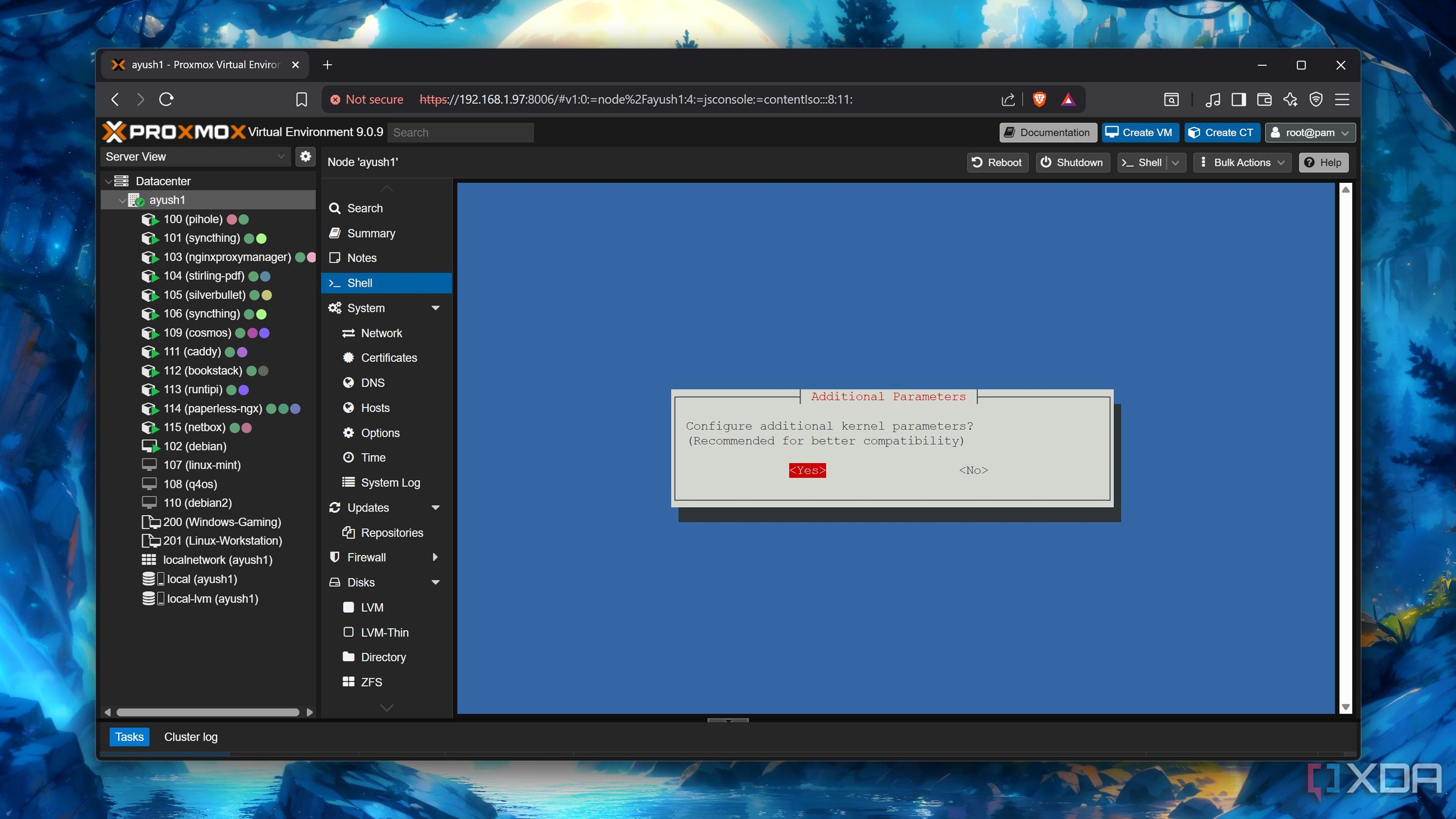1456x819 pixels.
Task: Click the browser reload icon
Action: (x=166, y=99)
